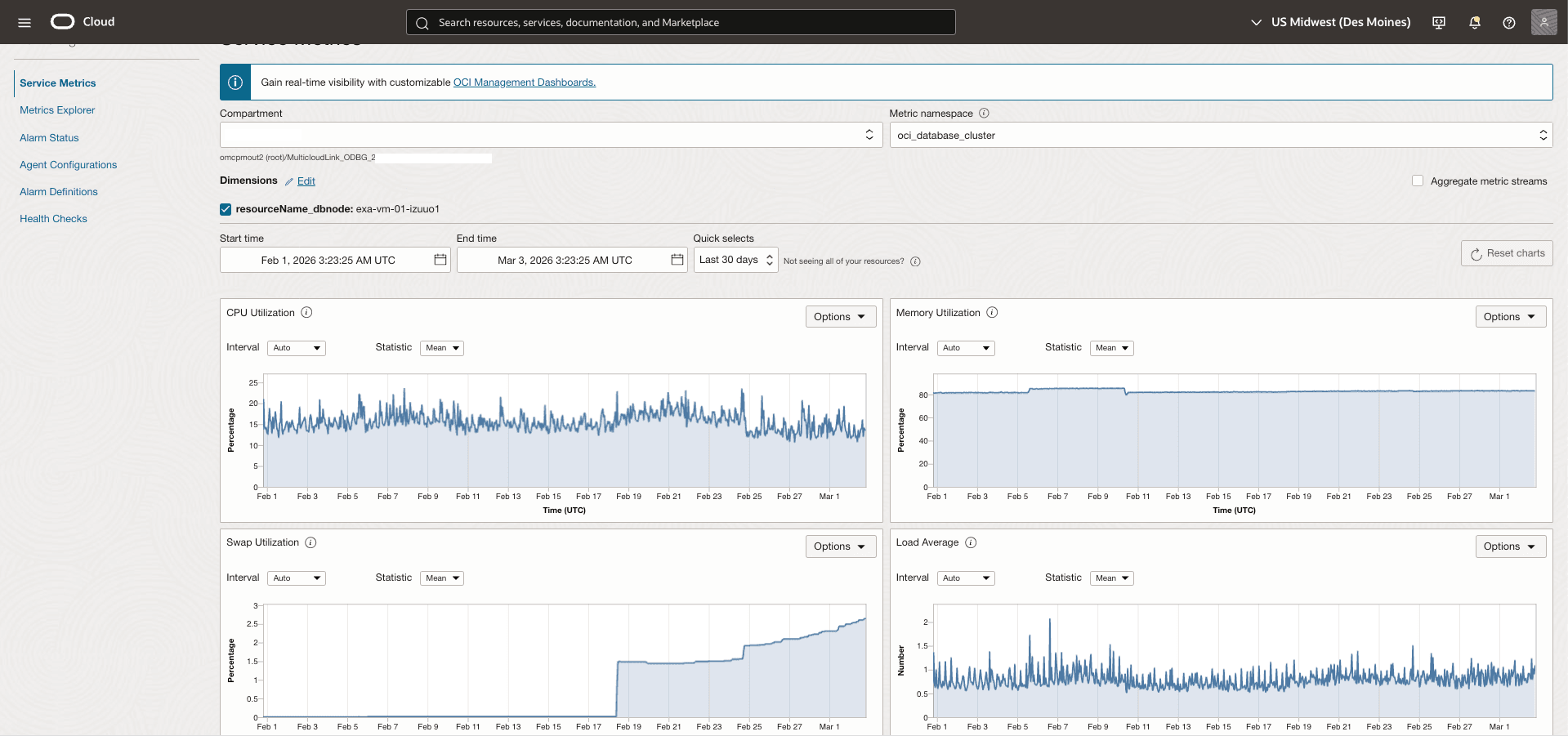Click the Oracle Cloud logo
1568x736 pixels.
pyautogui.click(x=62, y=21)
